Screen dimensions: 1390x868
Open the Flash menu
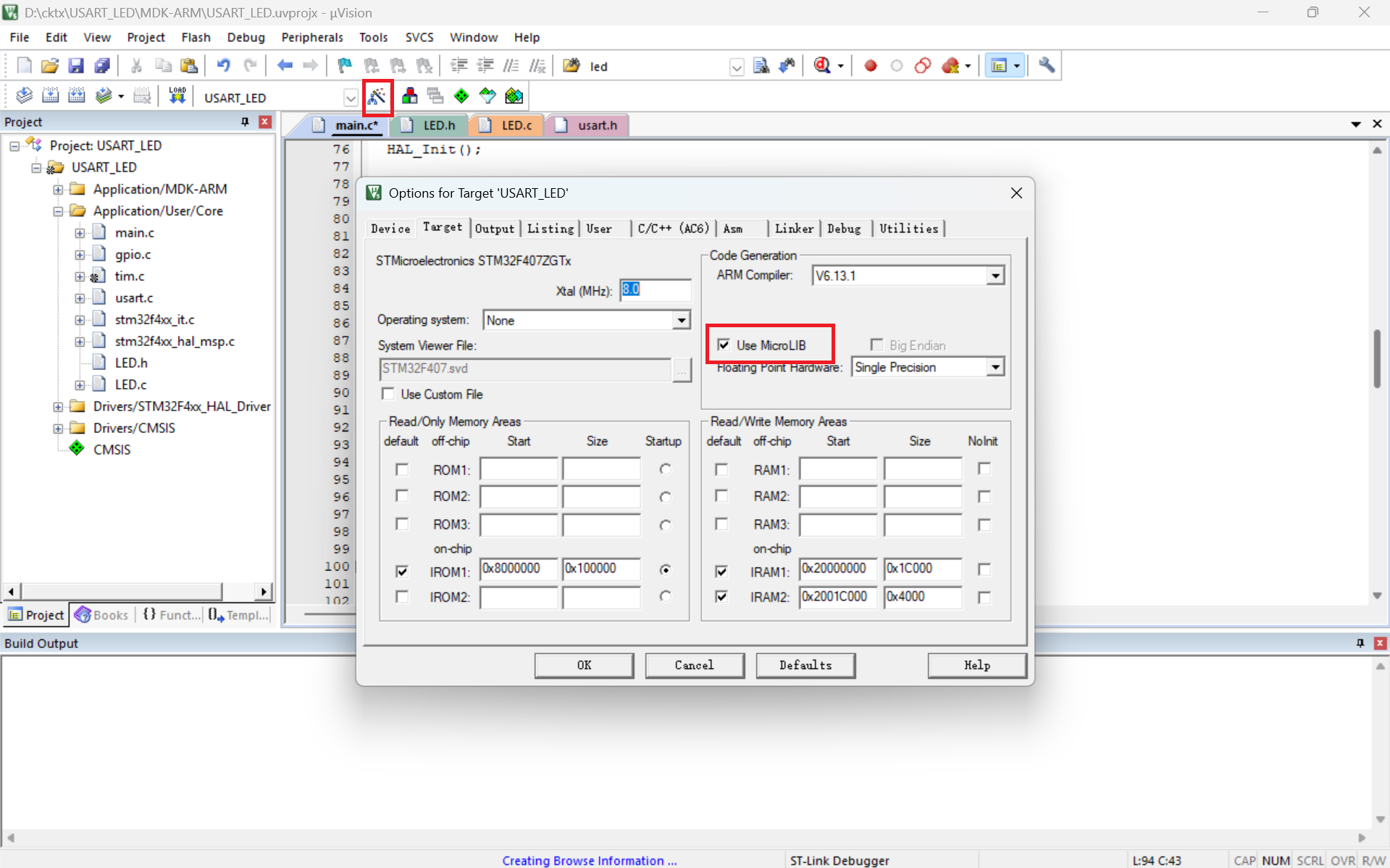[x=196, y=37]
